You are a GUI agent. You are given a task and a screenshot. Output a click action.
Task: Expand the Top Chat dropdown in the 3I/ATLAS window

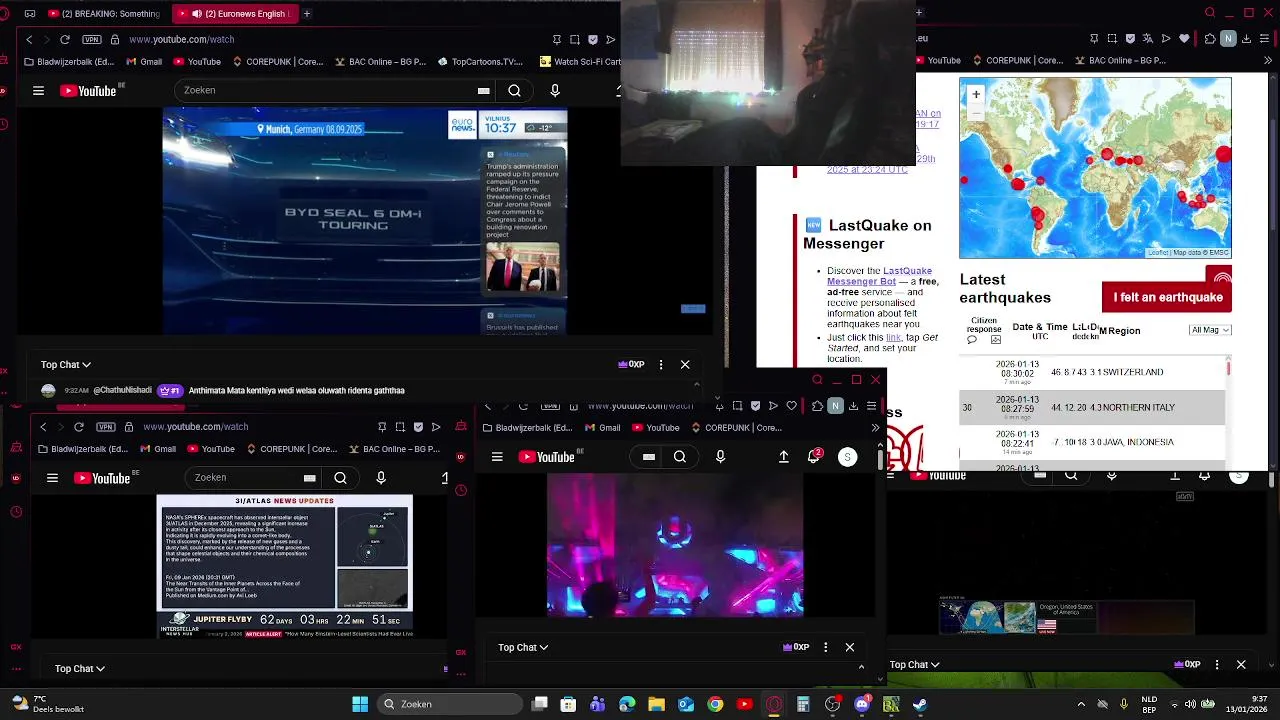80,669
